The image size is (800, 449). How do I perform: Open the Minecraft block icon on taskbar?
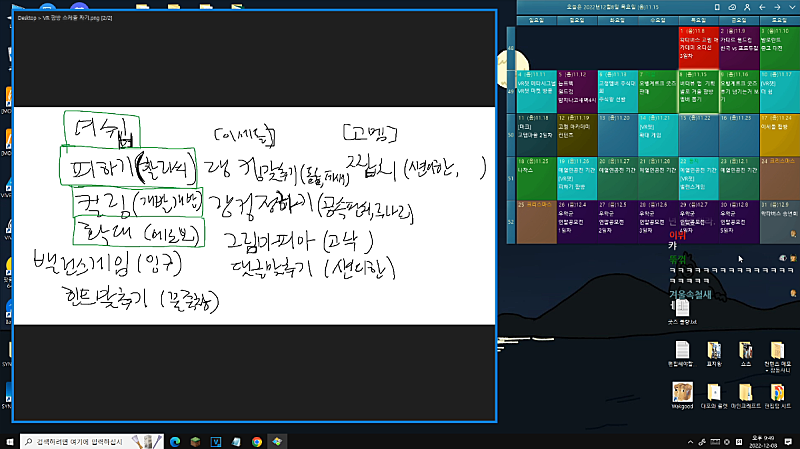tap(195, 441)
